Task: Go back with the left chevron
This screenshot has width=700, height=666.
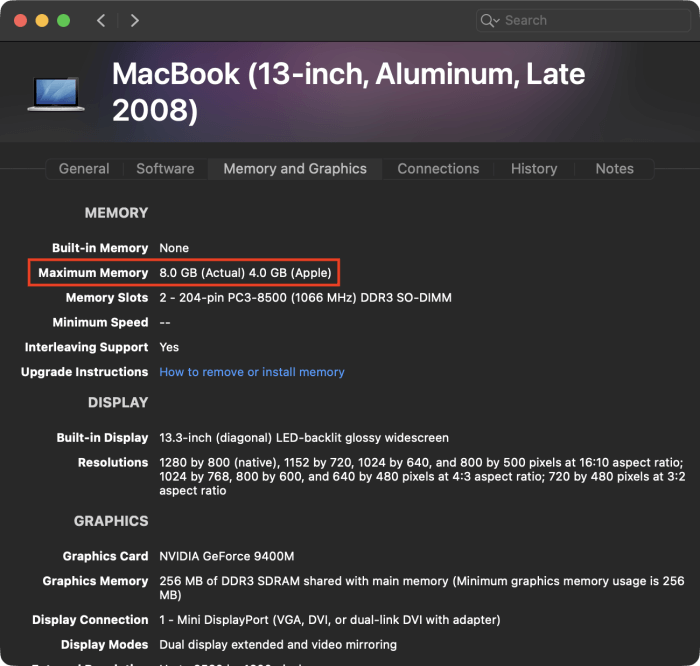Action: (x=101, y=21)
